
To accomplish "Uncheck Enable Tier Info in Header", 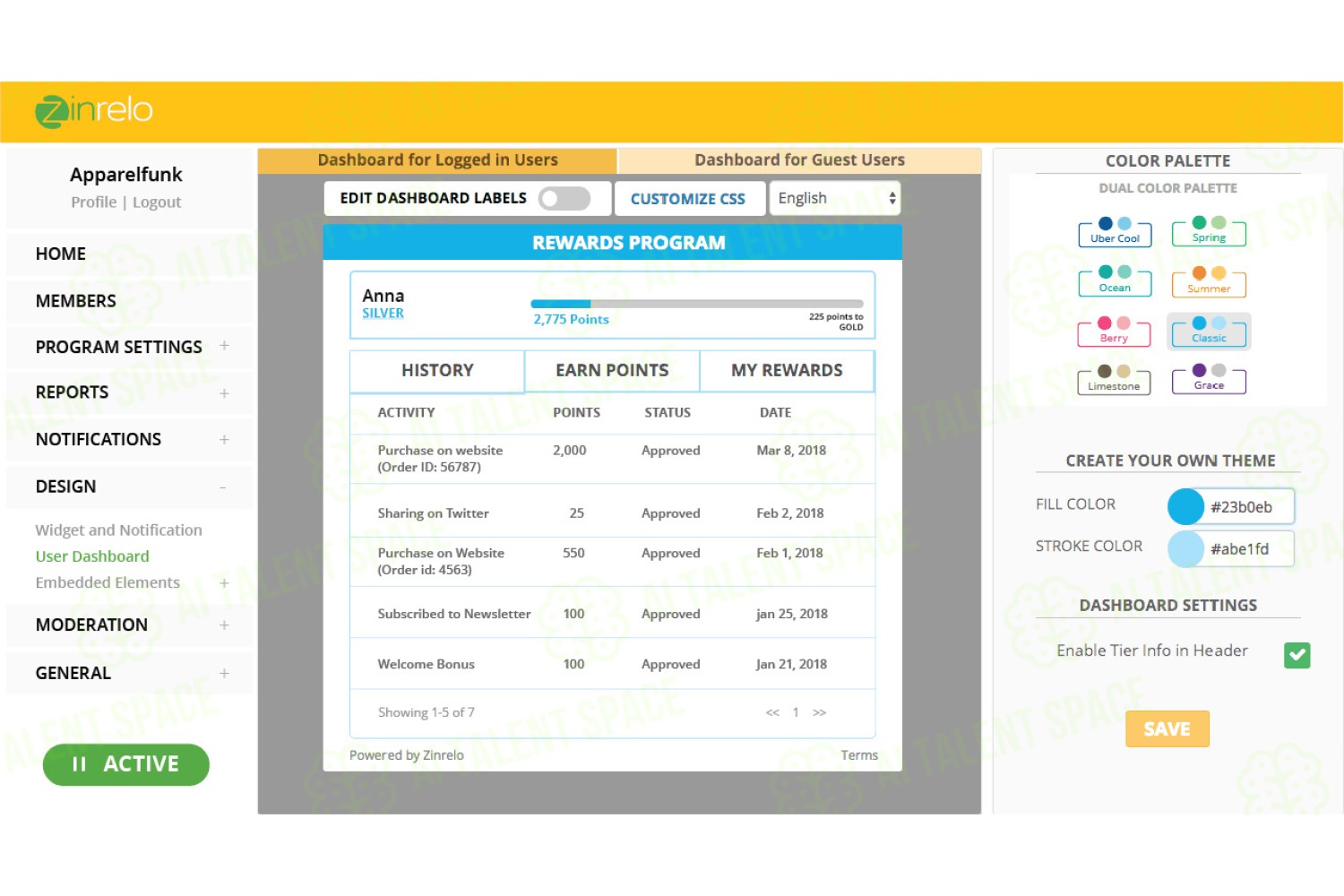I will 1297,655.
